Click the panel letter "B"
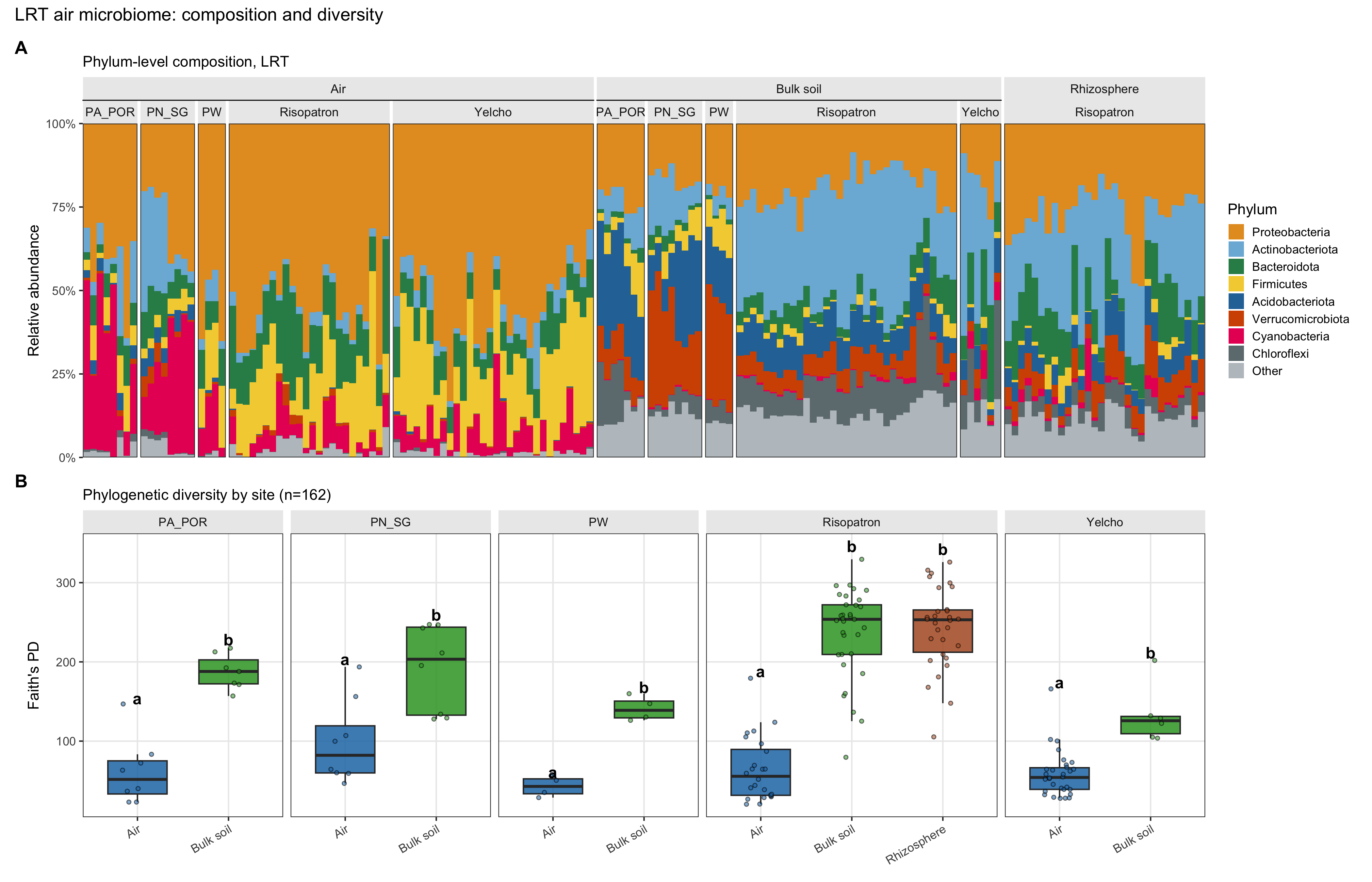The width and height of the screenshot is (1372, 882). click(x=21, y=481)
